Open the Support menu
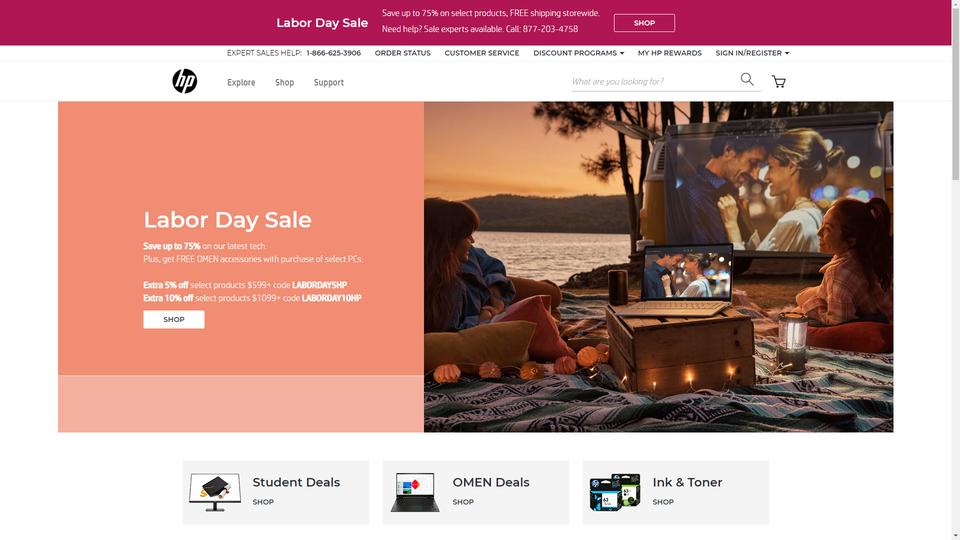 [329, 82]
